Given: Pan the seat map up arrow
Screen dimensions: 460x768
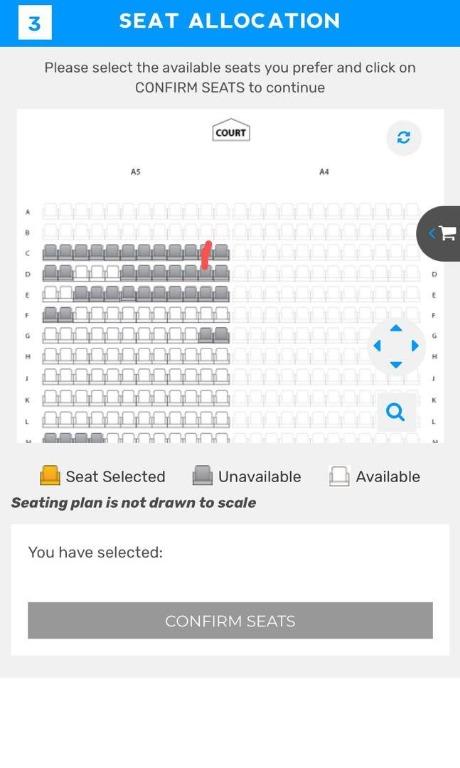Looking at the screenshot, I should coord(396,328).
